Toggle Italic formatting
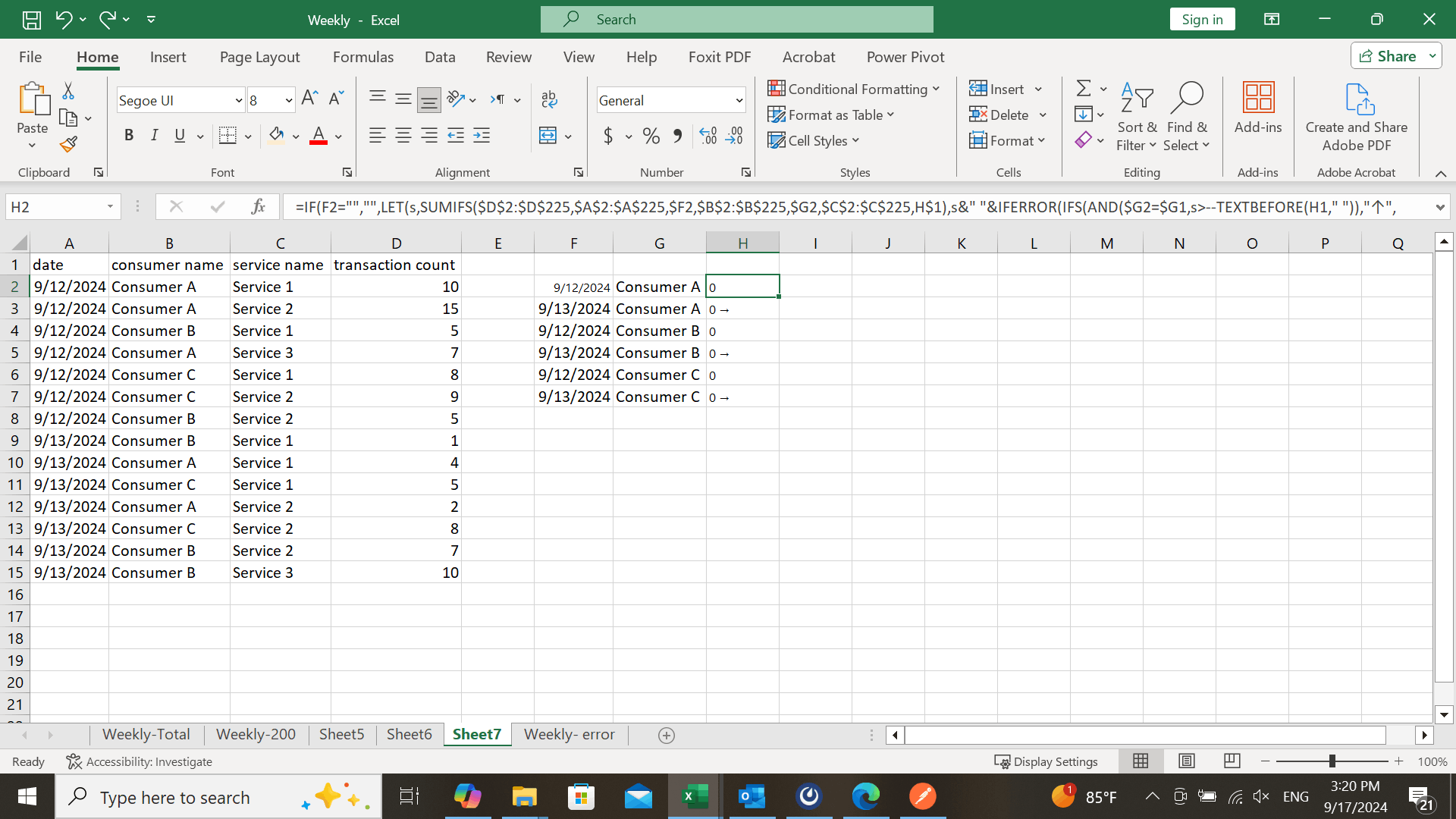This screenshot has width=1456, height=819. [154, 136]
